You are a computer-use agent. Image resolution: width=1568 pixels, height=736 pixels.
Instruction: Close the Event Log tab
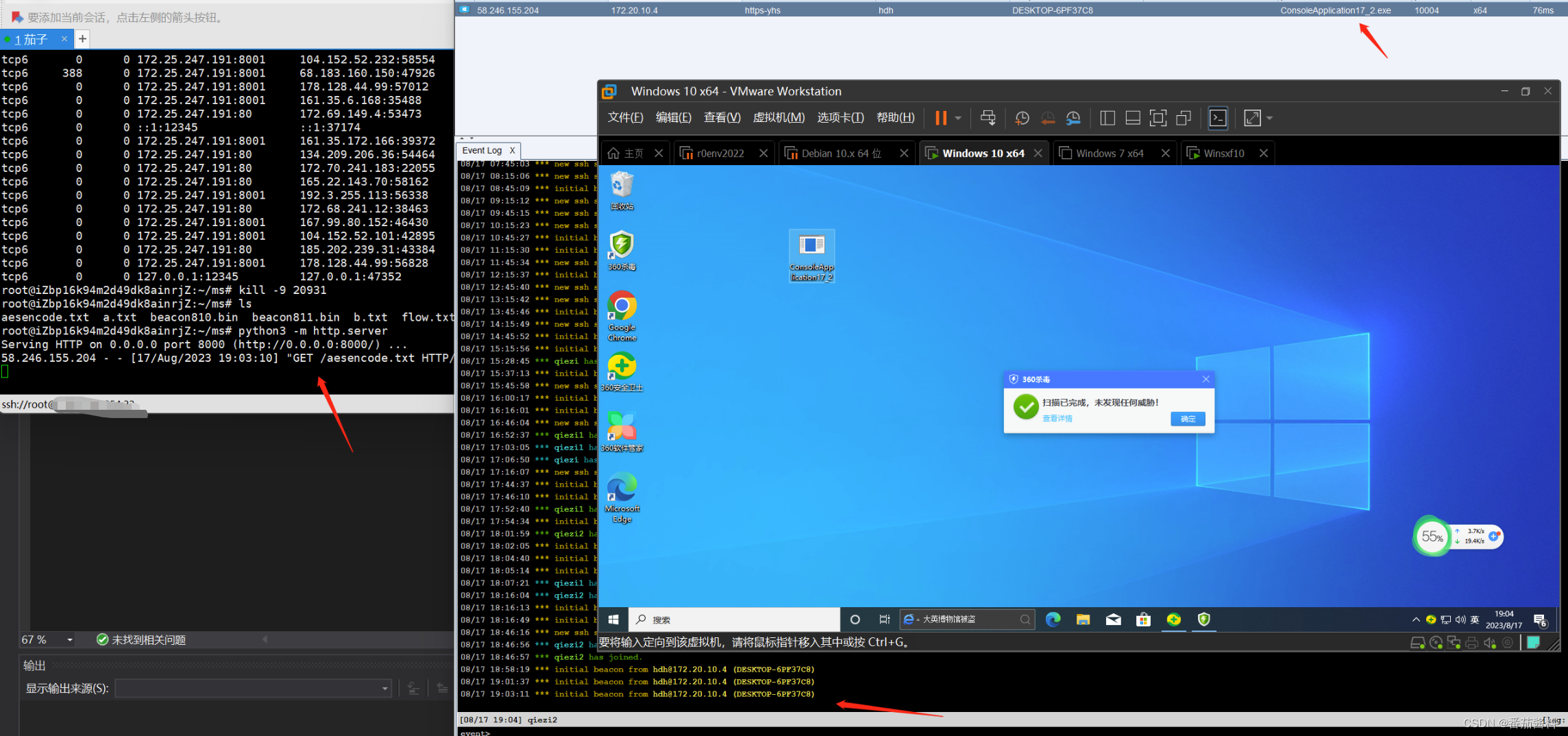pyautogui.click(x=512, y=150)
